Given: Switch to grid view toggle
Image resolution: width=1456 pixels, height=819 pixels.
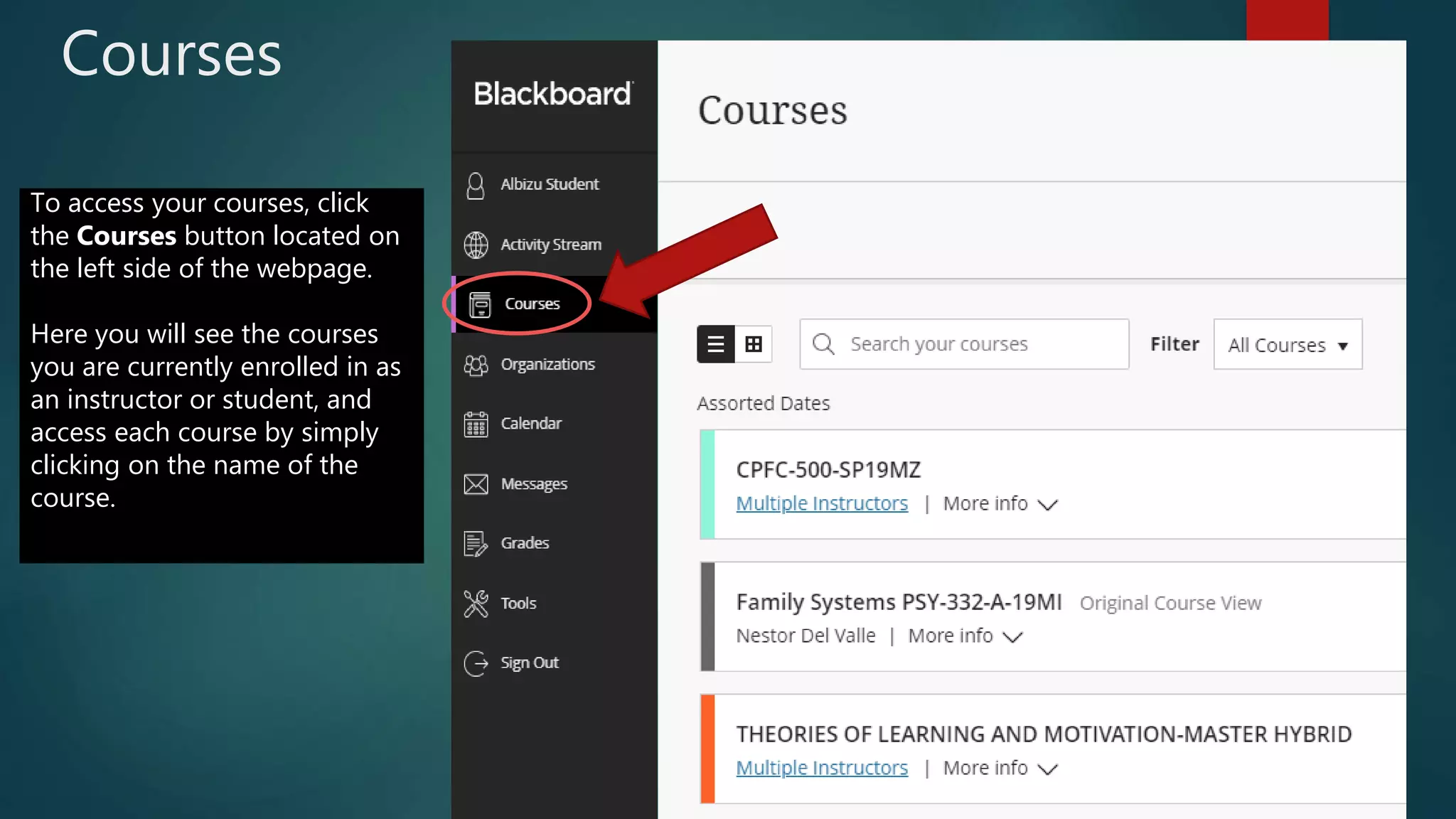Looking at the screenshot, I should point(754,345).
